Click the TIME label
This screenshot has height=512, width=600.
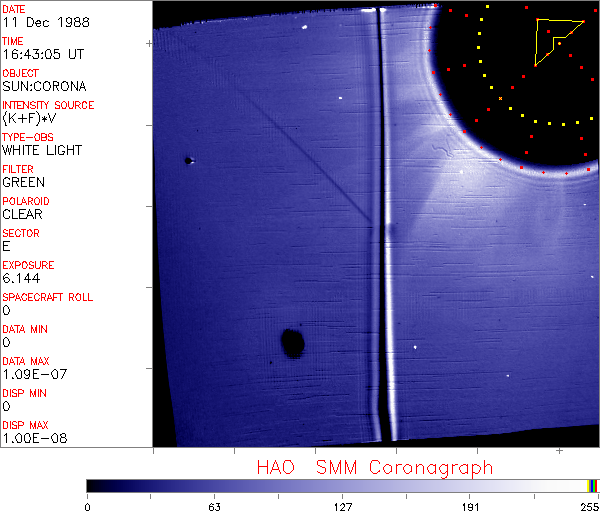point(13,41)
